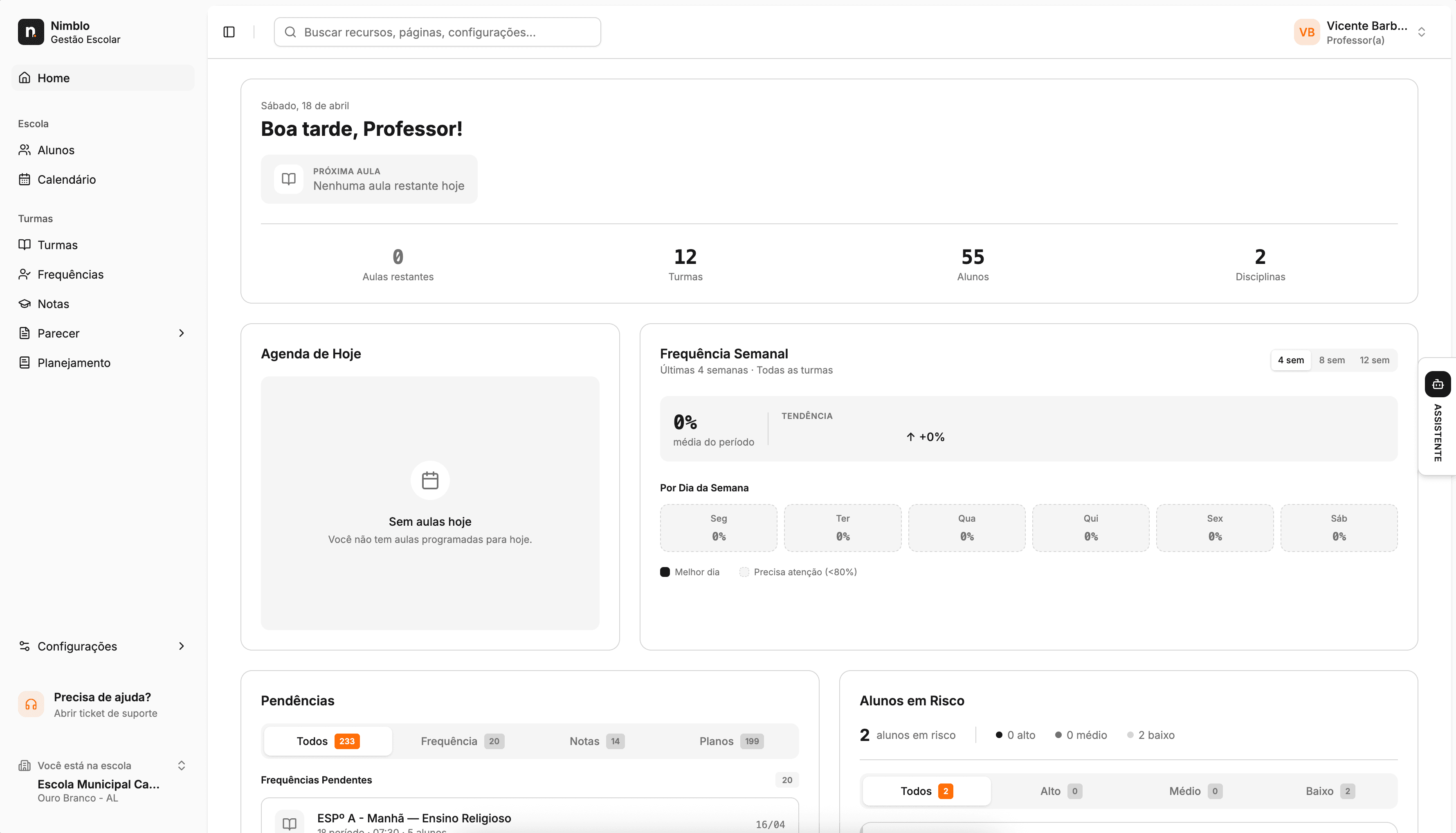Viewport: 1456px width, 833px height.
Task: Open the user account switcher chevrons
Action: tap(1422, 32)
